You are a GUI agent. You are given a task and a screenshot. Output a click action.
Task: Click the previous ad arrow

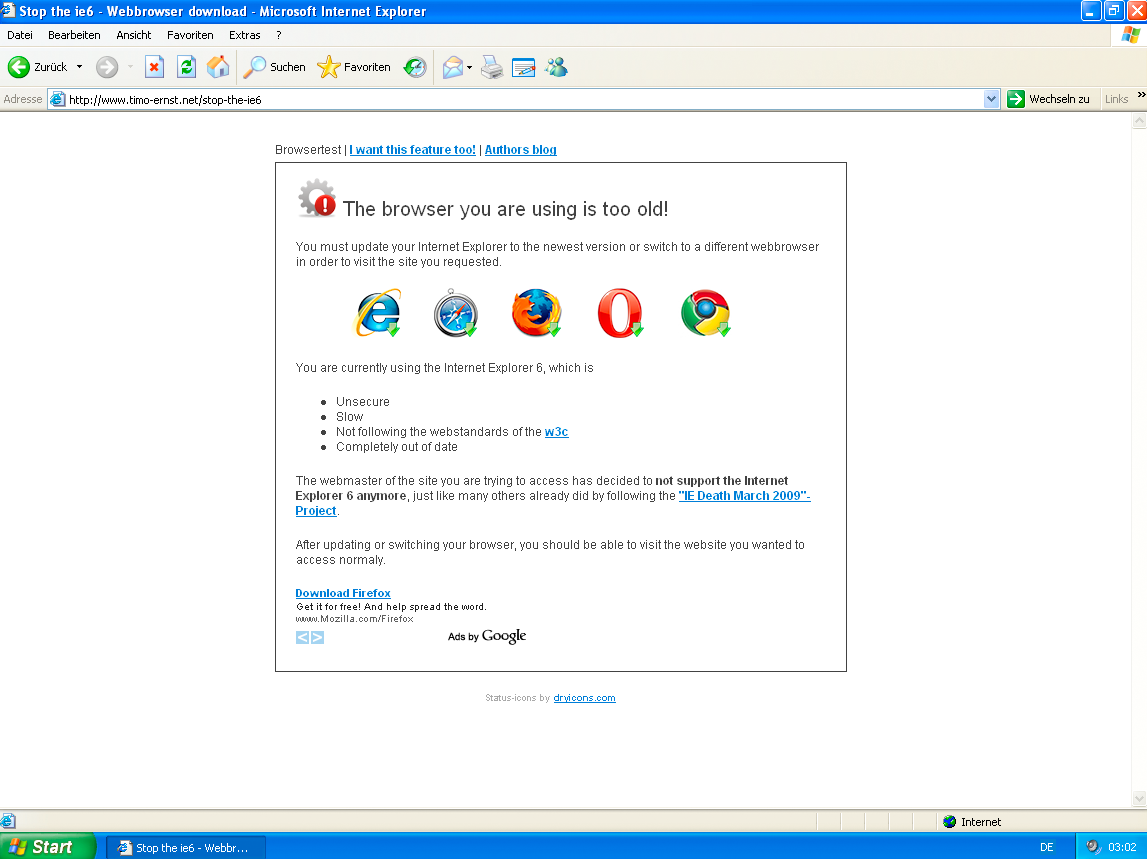tap(302, 637)
